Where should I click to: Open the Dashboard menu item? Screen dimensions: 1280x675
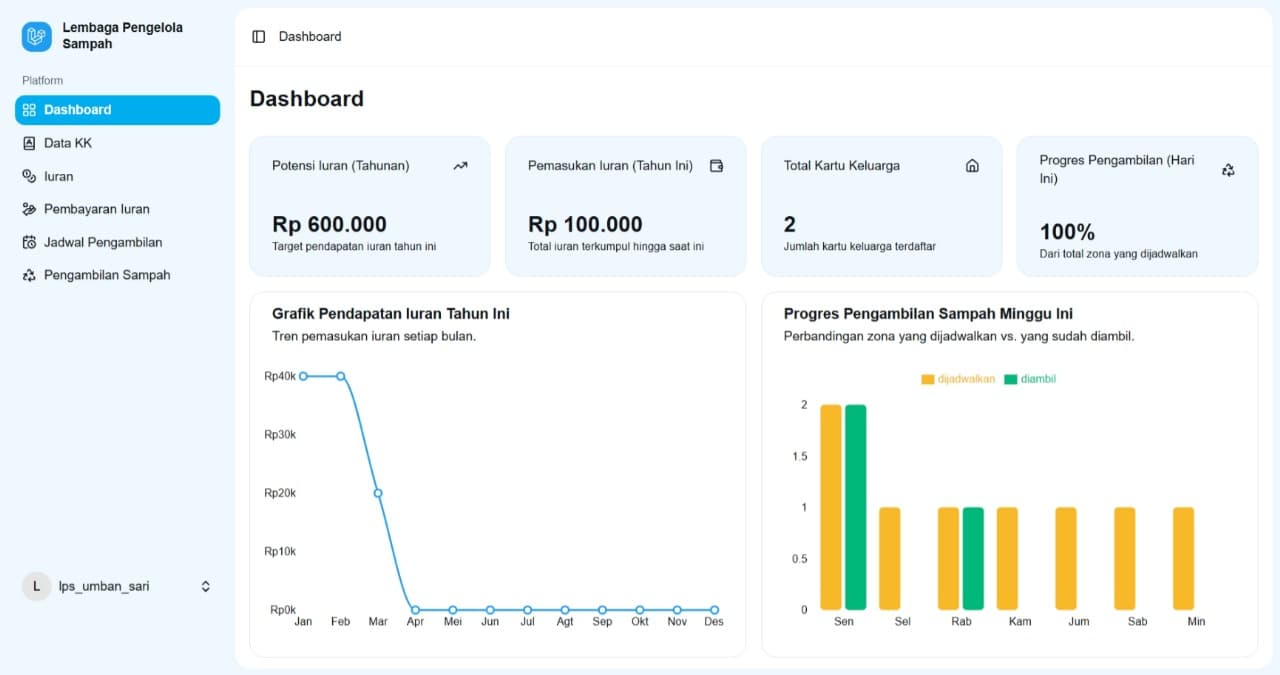coord(117,110)
